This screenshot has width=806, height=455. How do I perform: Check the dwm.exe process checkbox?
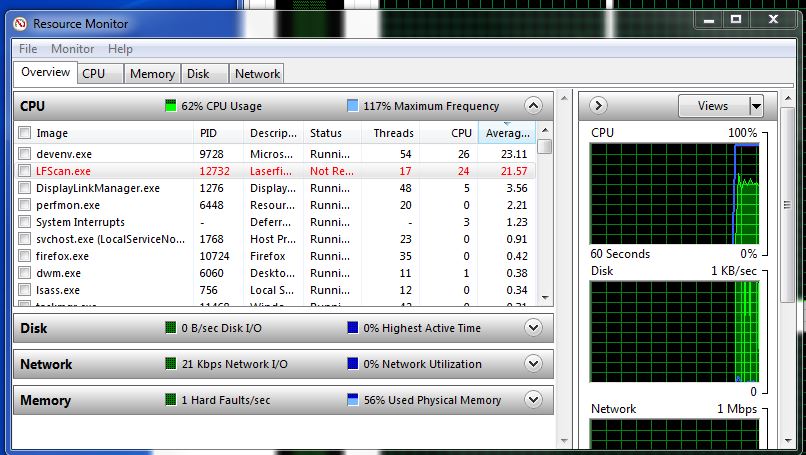pyautogui.click(x=24, y=272)
